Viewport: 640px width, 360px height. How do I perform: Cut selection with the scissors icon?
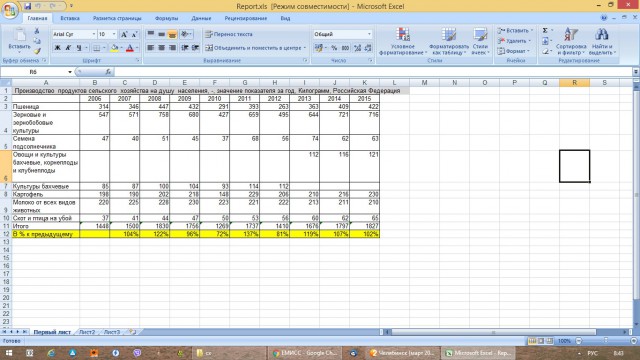pyautogui.click(x=37, y=31)
